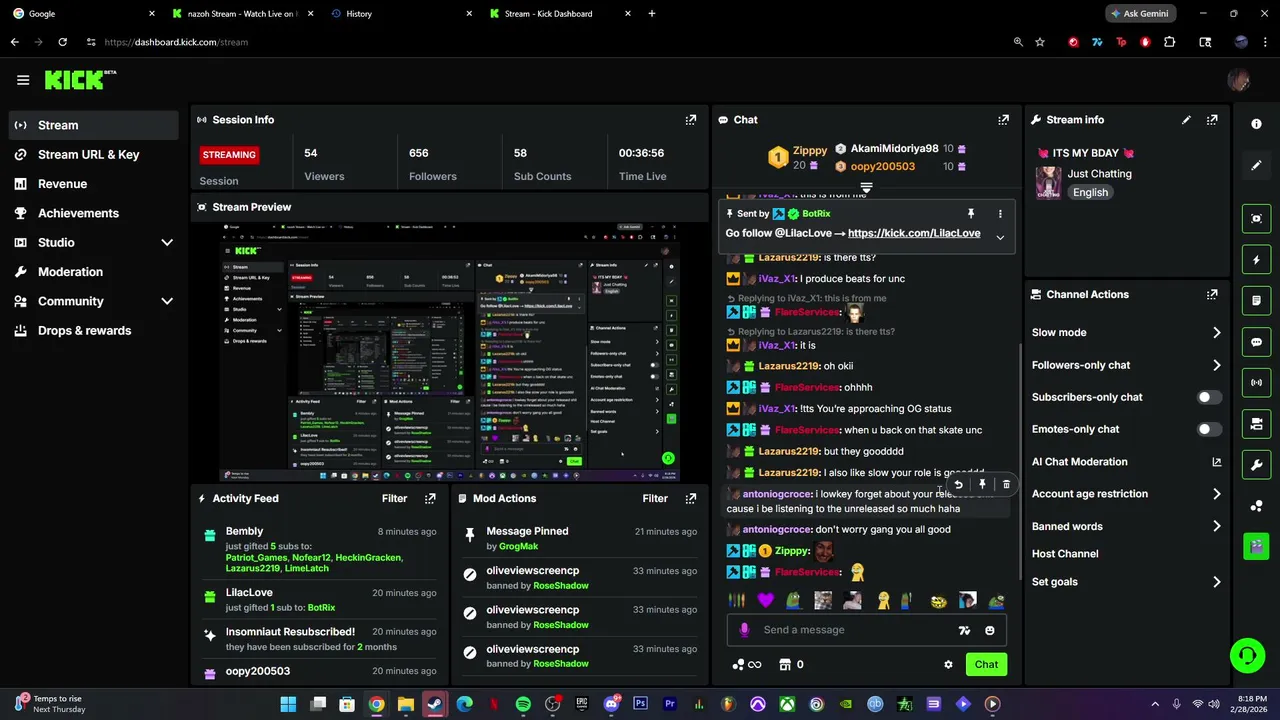Click the stream preview thumbnail
Image resolution: width=1280 pixels, height=720 pixels.
point(450,353)
